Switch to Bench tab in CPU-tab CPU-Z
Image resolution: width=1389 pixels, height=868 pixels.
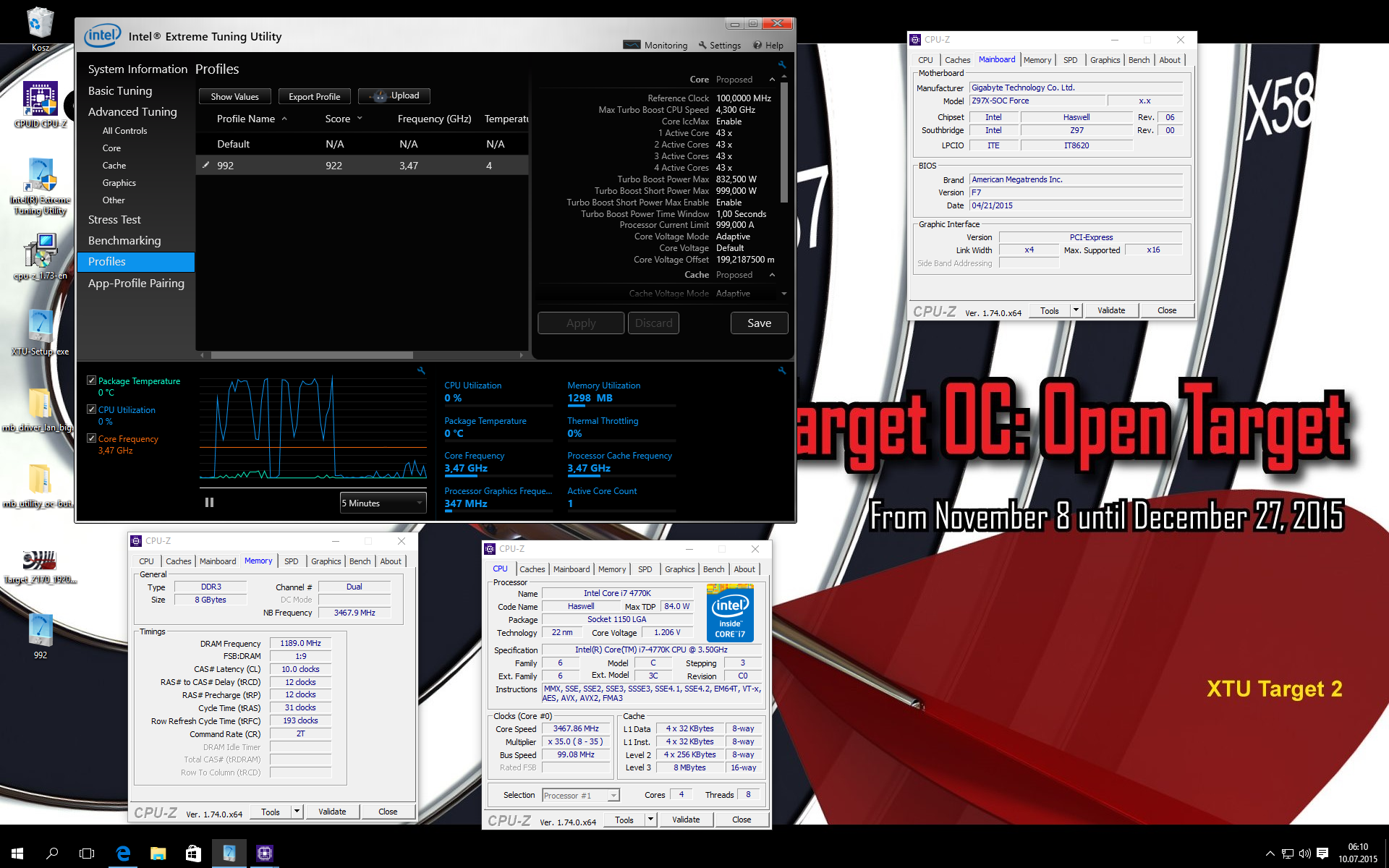[713, 569]
